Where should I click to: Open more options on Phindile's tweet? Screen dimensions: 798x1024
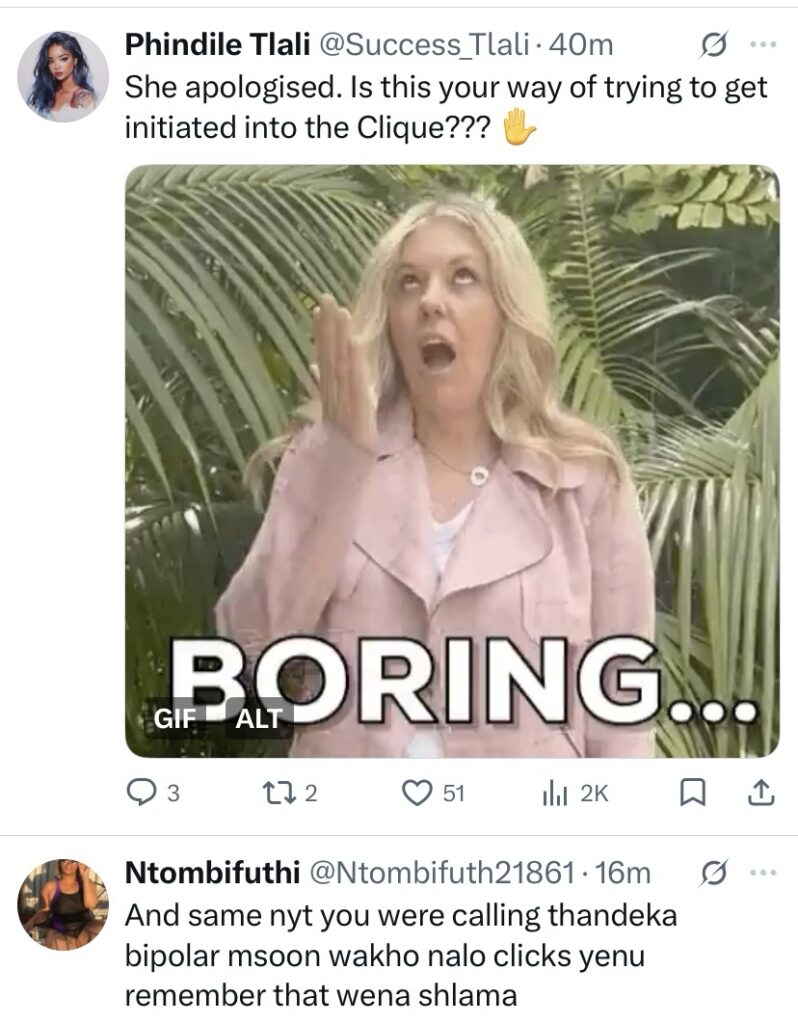[x=763, y=45]
